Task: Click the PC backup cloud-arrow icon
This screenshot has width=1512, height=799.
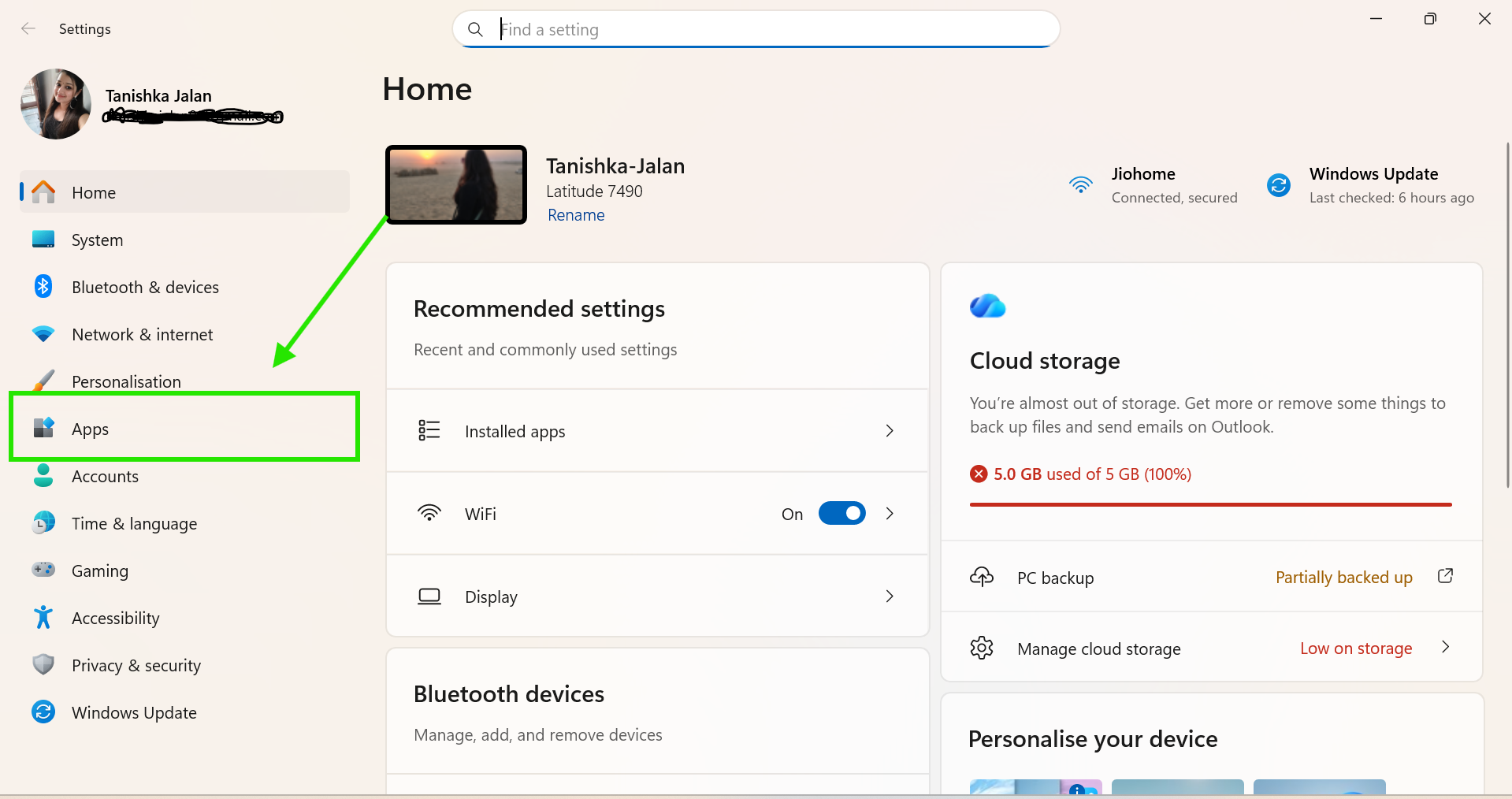Action: pos(982,577)
